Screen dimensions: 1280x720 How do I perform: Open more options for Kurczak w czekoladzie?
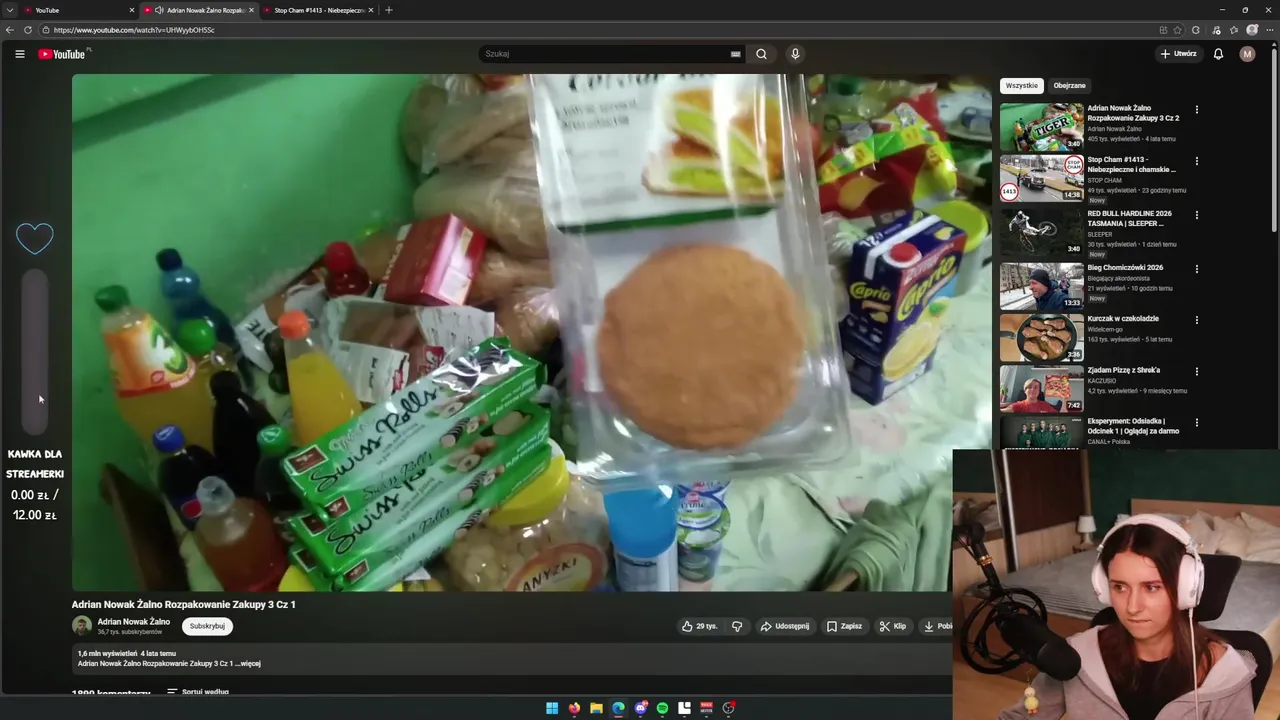click(x=1196, y=320)
